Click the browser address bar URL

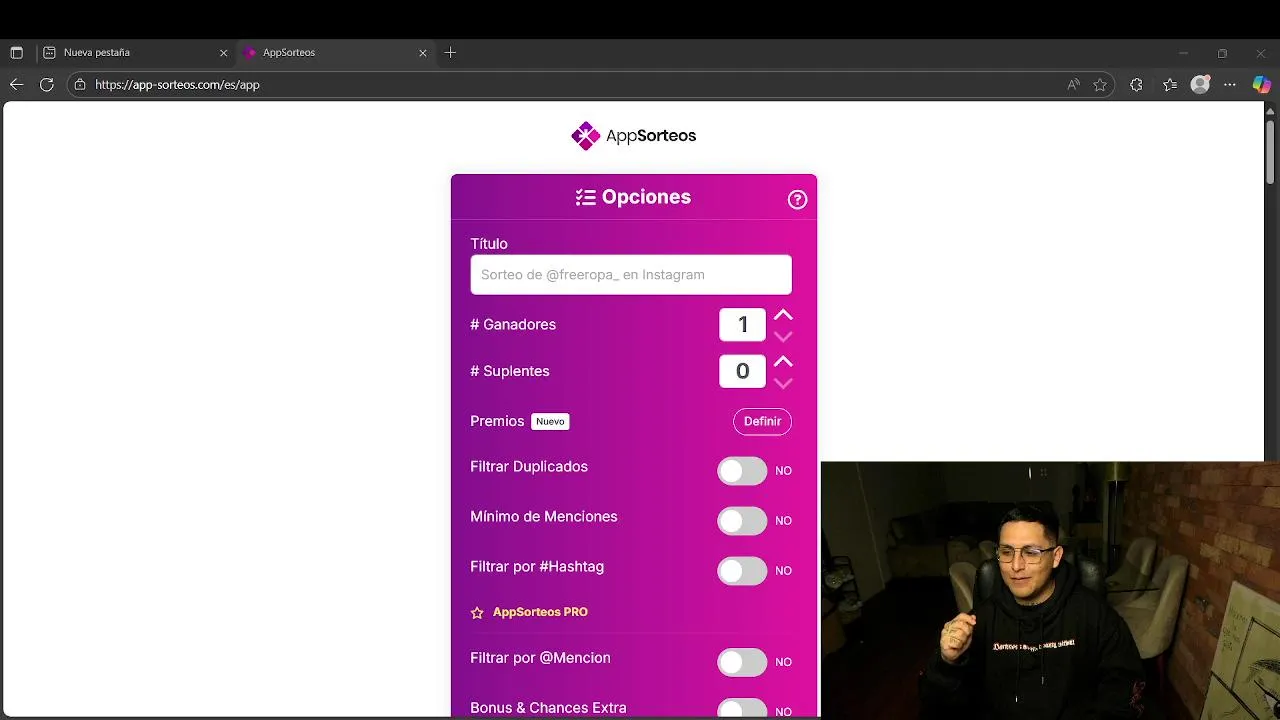177,85
